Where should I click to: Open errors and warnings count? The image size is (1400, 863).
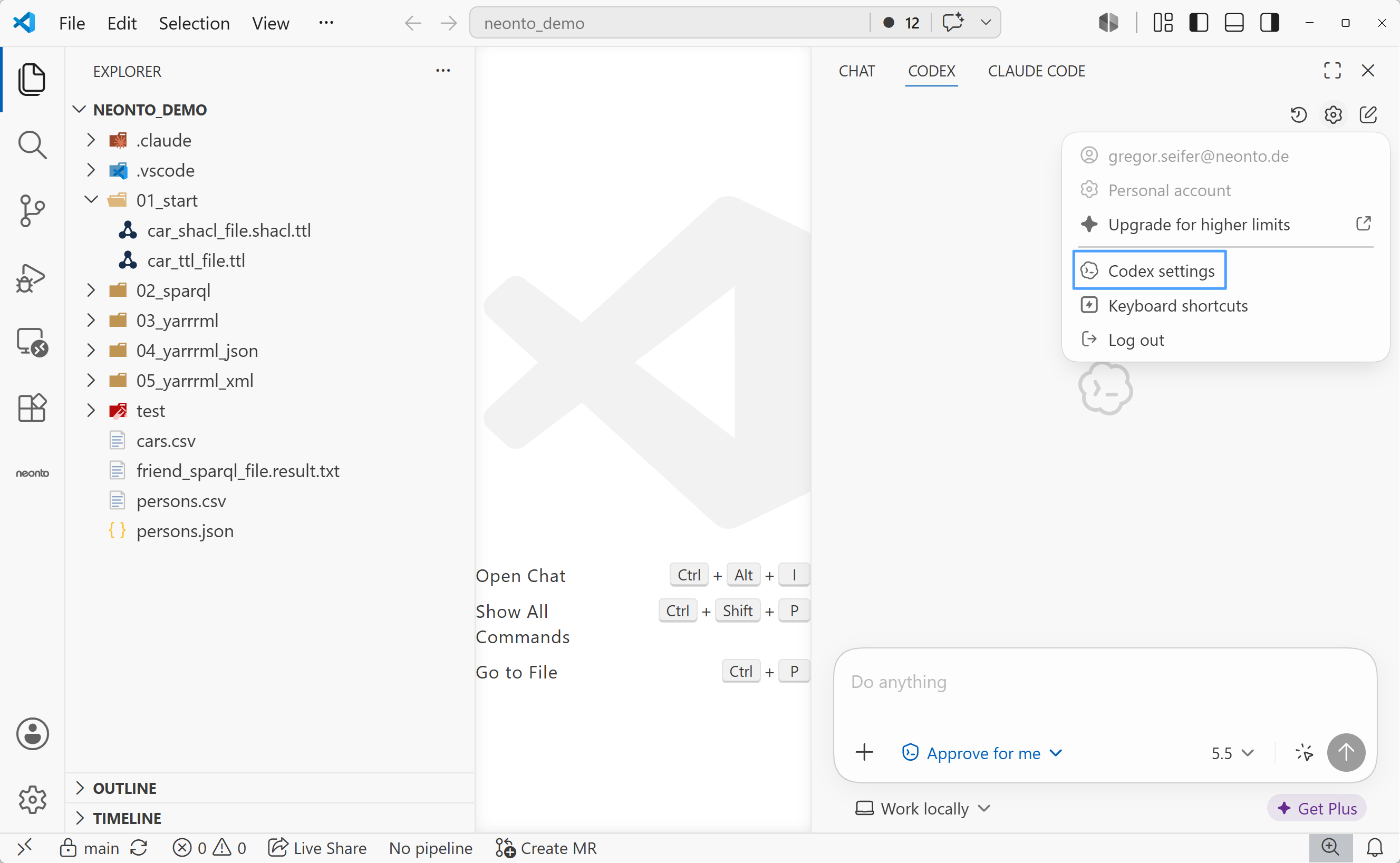pyautogui.click(x=209, y=848)
